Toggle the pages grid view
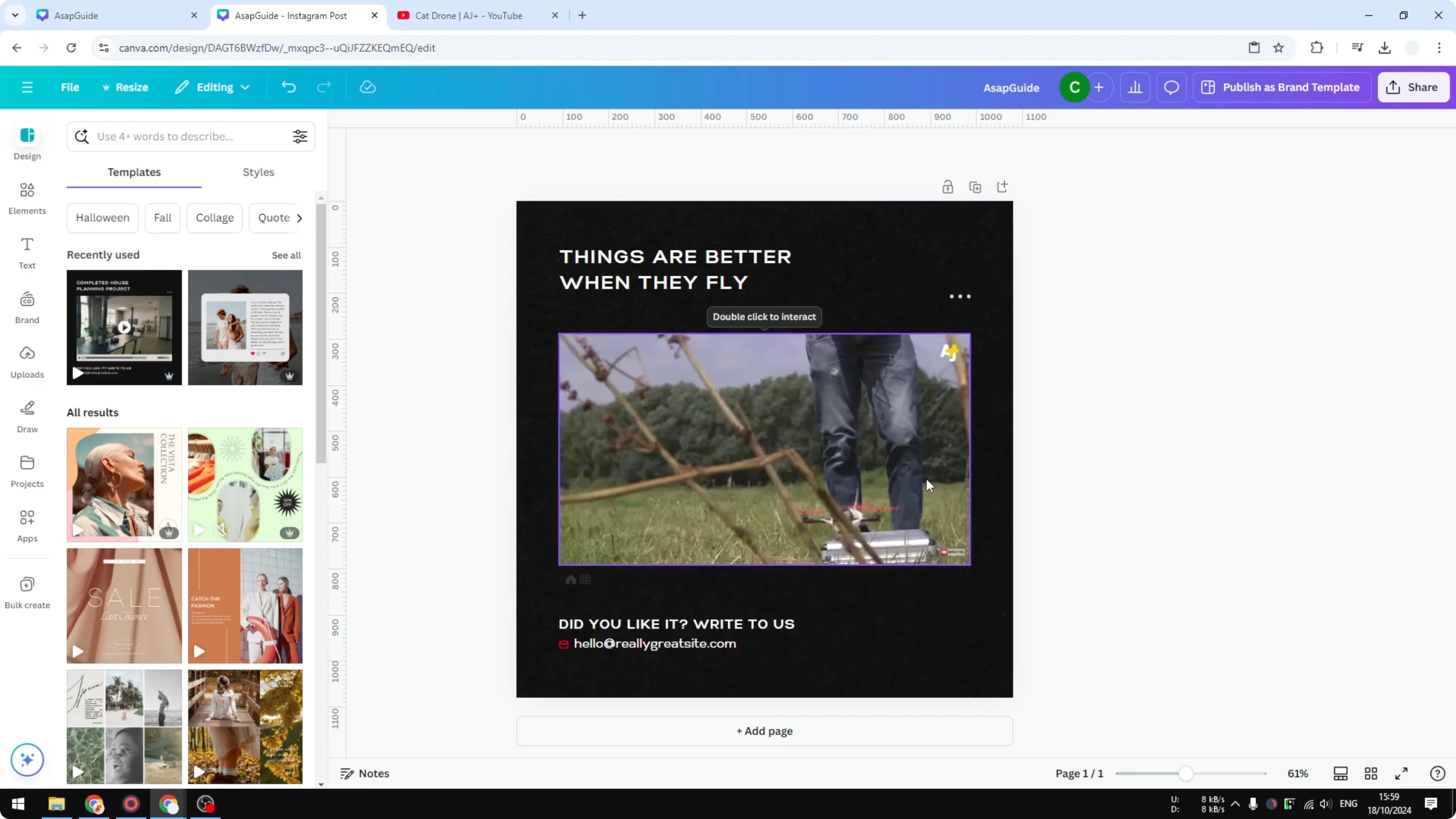This screenshot has height=819, width=1456. point(1371,773)
